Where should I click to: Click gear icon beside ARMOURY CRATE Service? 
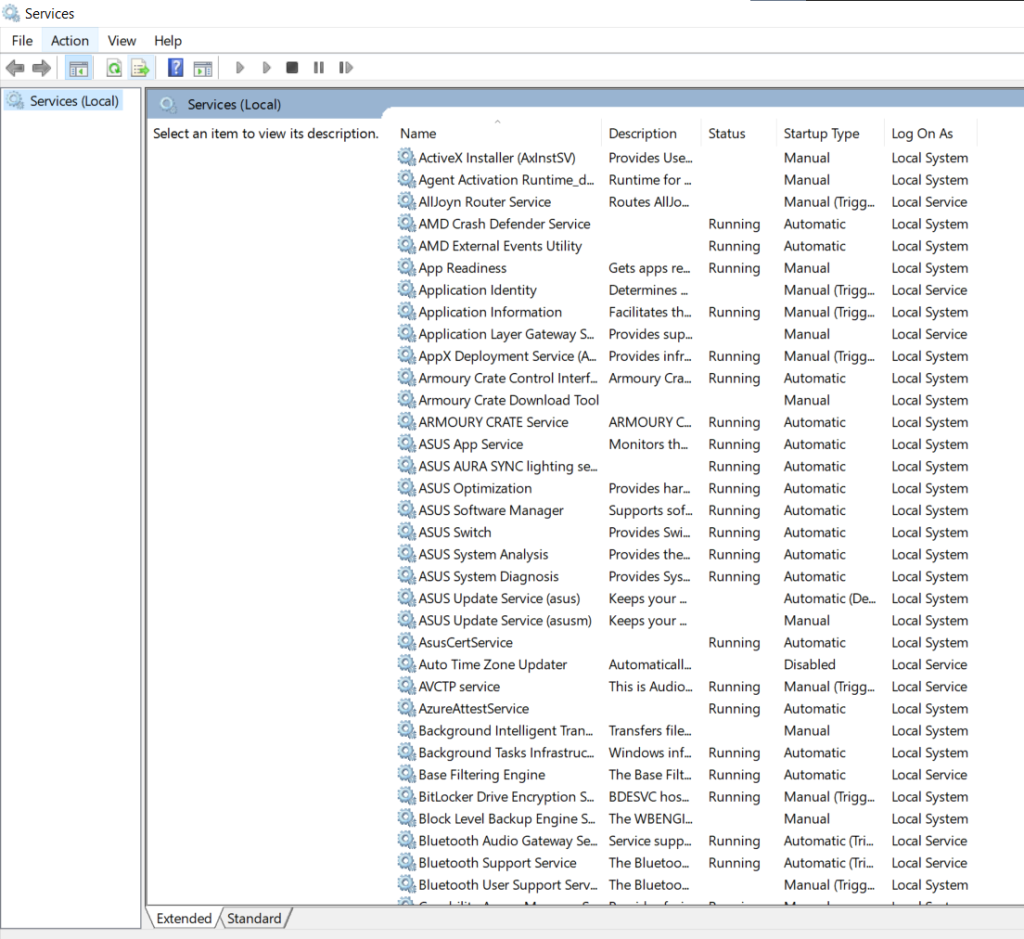[x=407, y=422]
